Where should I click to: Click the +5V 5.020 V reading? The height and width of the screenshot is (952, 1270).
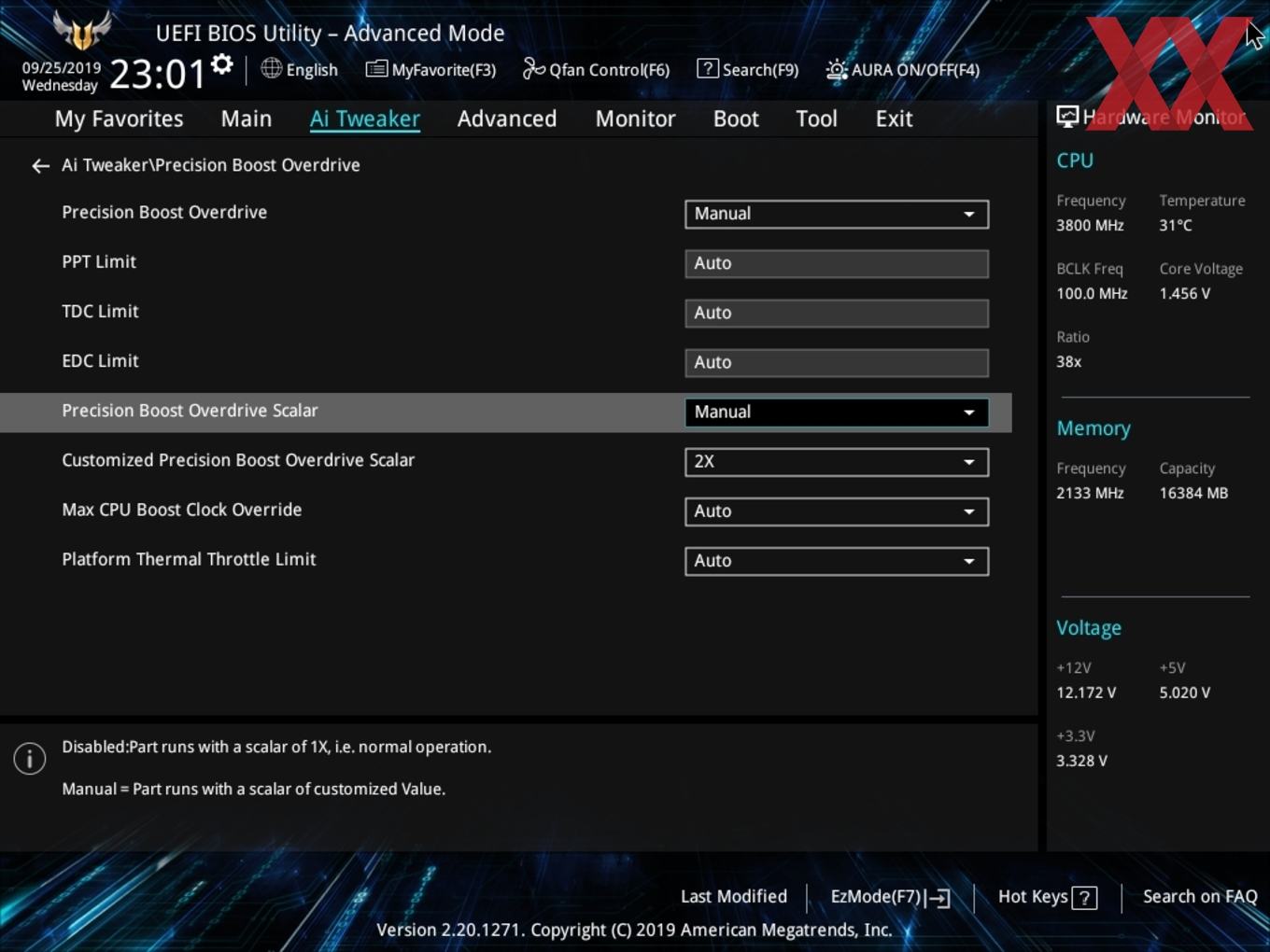pyautogui.click(x=1185, y=693)
